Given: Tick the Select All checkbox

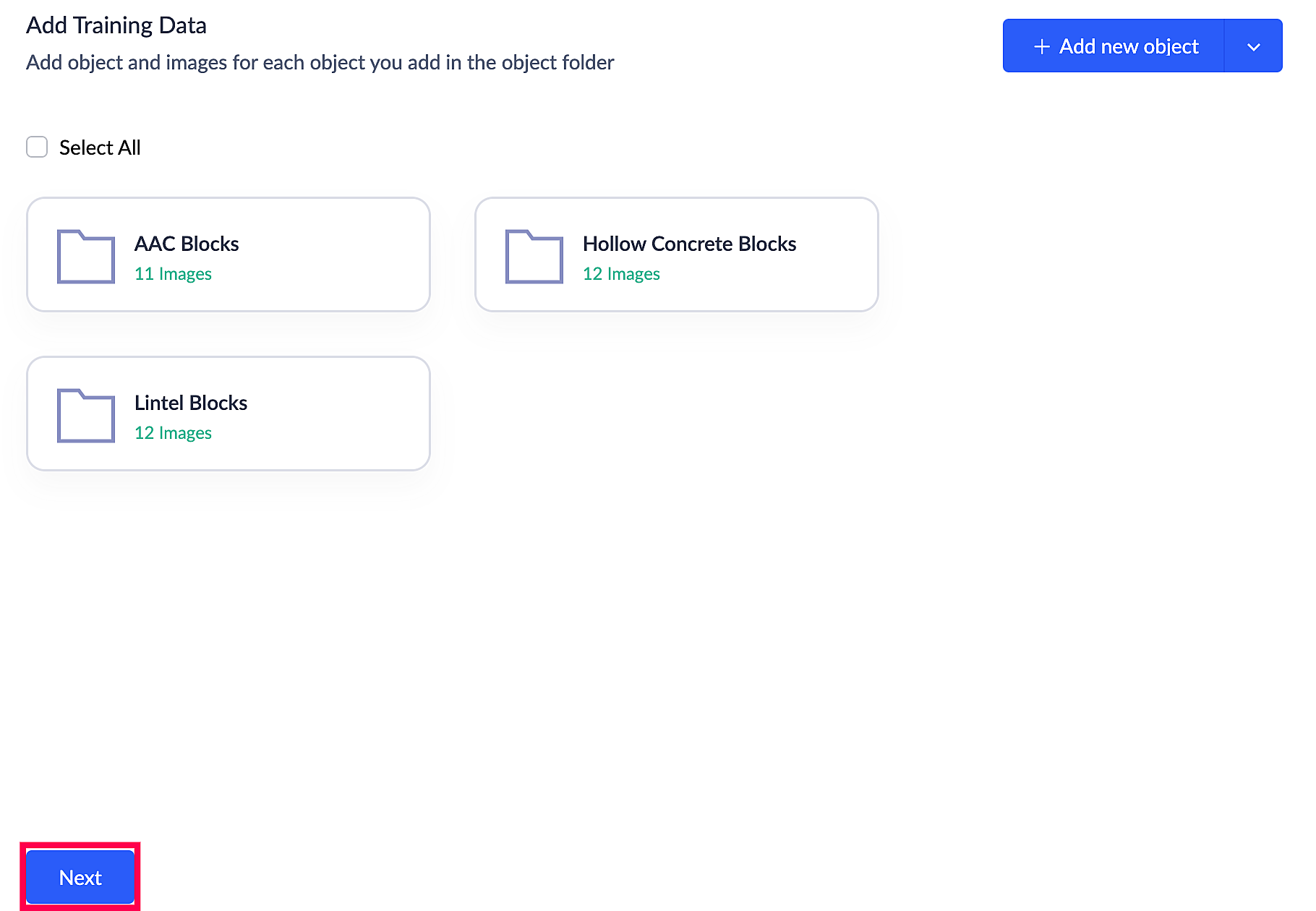Looking at the screenshot, I should [x=37, y=147].
